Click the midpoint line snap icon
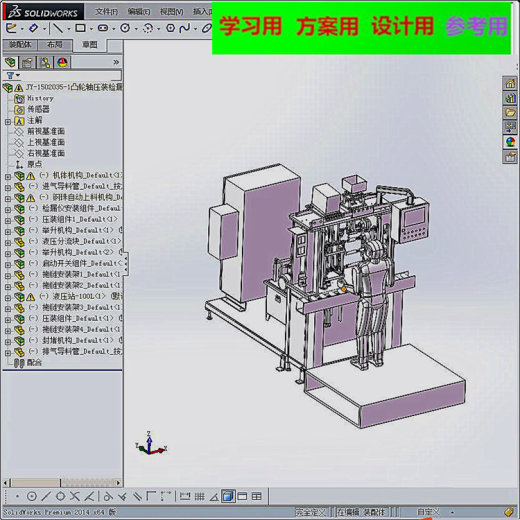The height and width of the screenshot is (520, 520). coord(46,497)
